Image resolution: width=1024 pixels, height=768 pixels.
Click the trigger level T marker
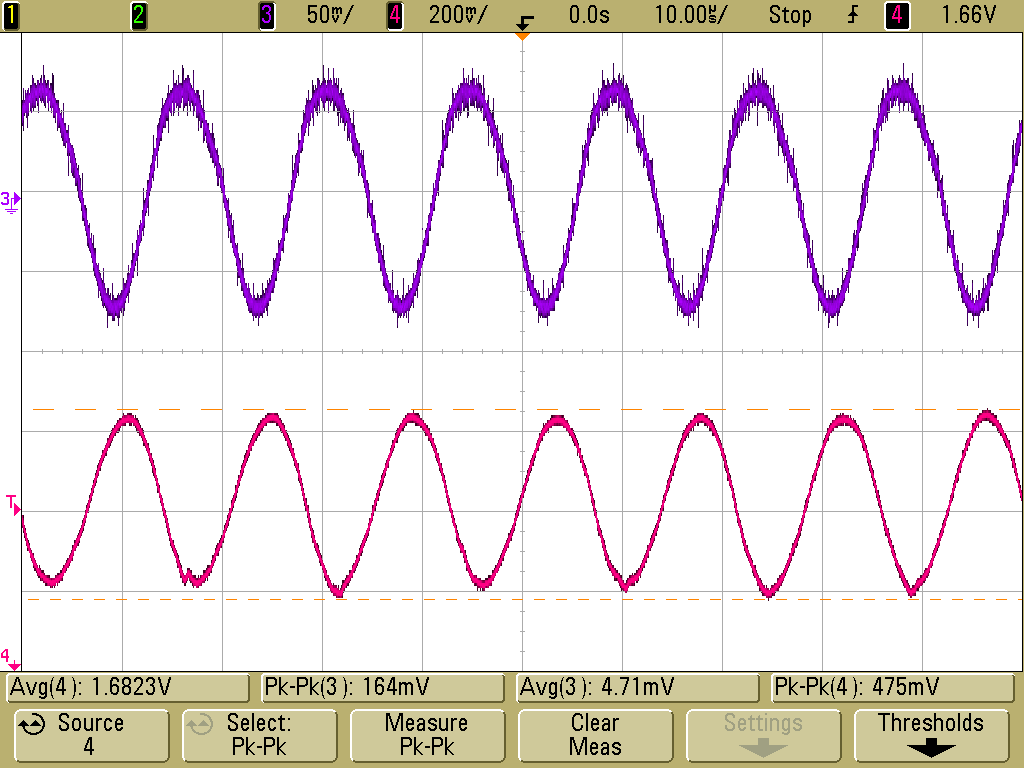tap(13, 504)
